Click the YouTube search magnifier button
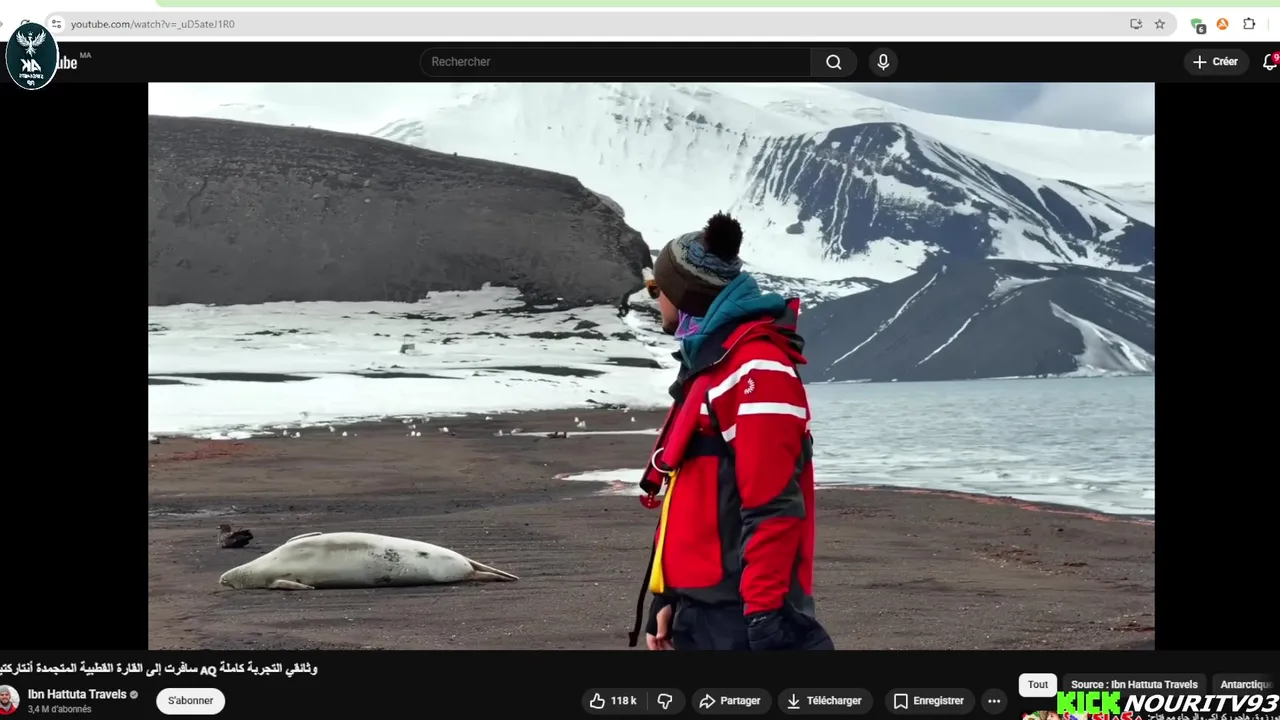This screenshot has height=720, width=1280. [833, 62]
